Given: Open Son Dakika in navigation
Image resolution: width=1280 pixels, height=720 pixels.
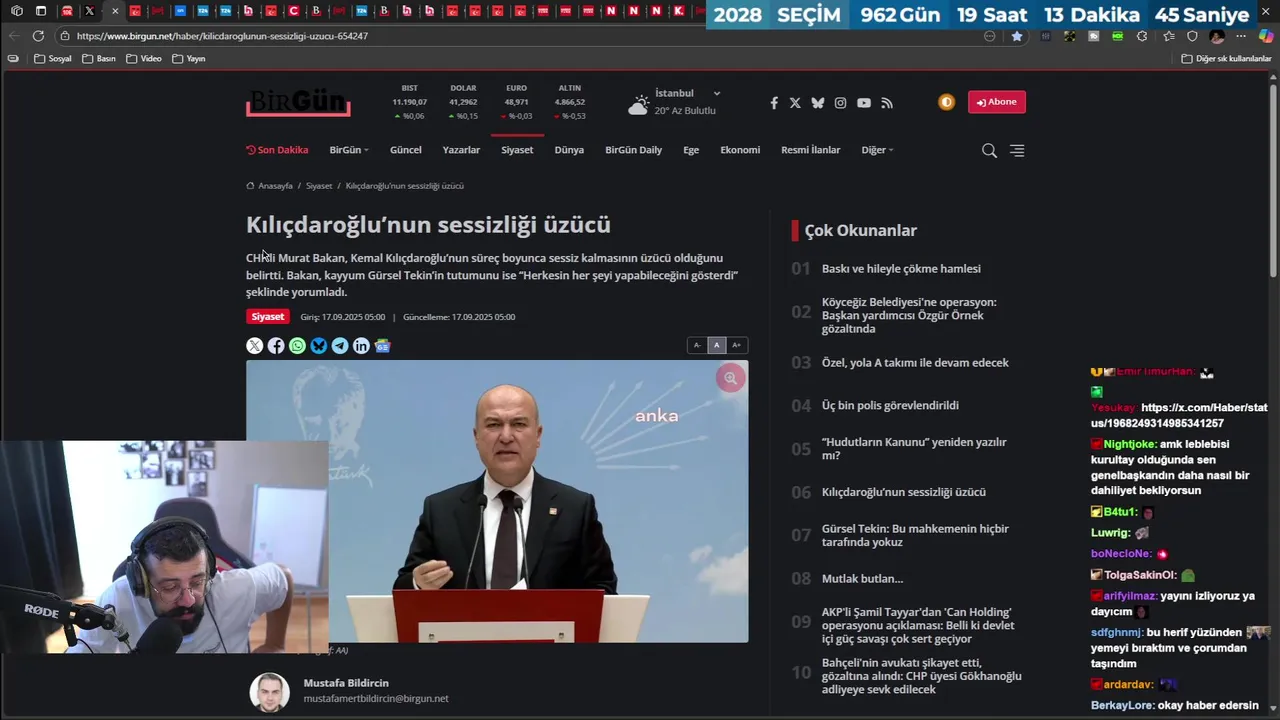Looking at the screenshot, I should pyautogui.click(x=277, y=150).
